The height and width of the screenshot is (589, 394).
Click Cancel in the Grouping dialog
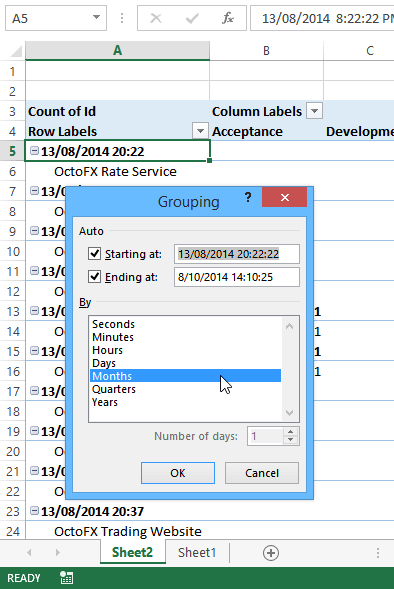(262, 473)
